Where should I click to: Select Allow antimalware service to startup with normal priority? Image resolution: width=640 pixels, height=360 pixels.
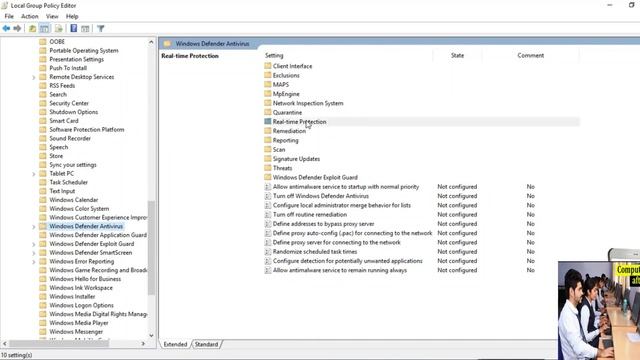346,187
